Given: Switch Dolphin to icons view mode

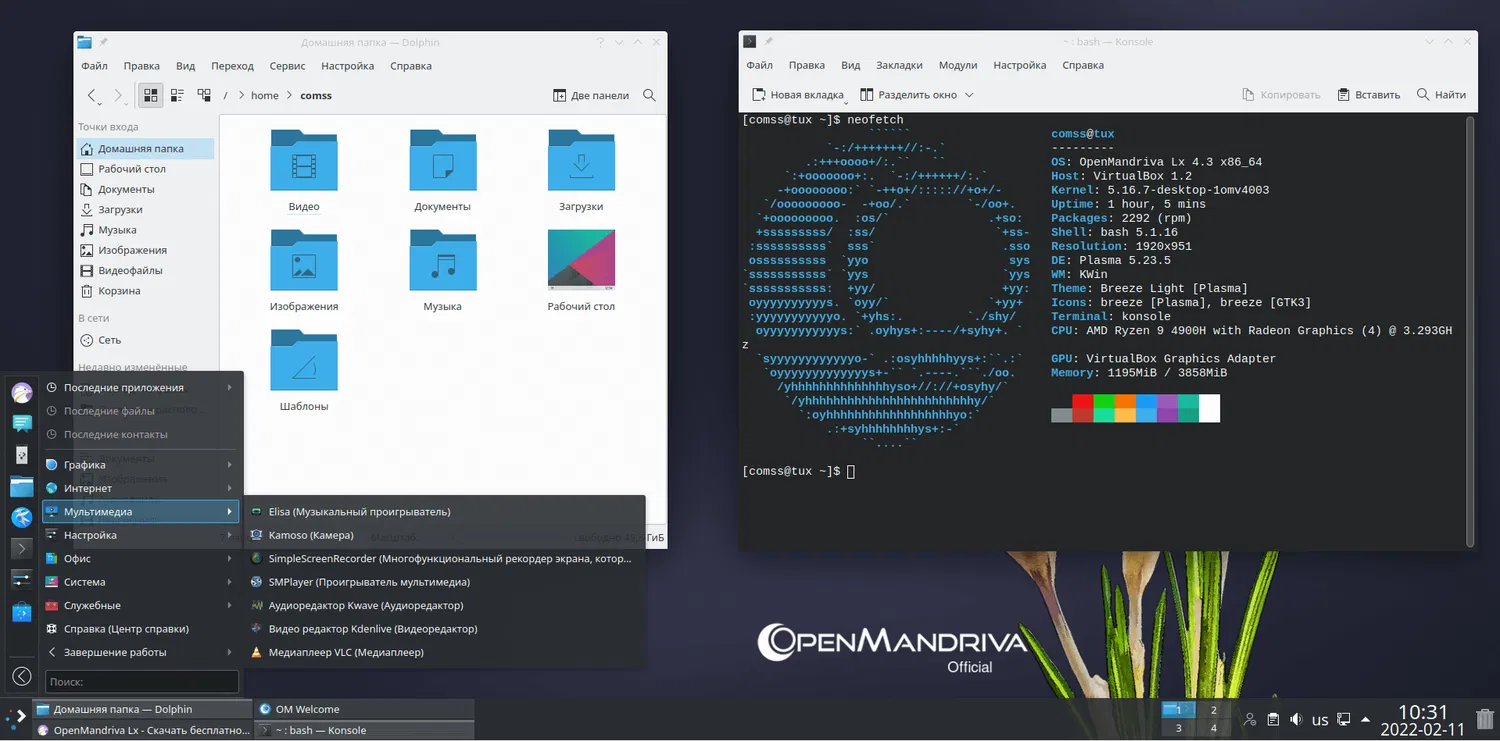Looking at the screenshot, I should [151, 95].
